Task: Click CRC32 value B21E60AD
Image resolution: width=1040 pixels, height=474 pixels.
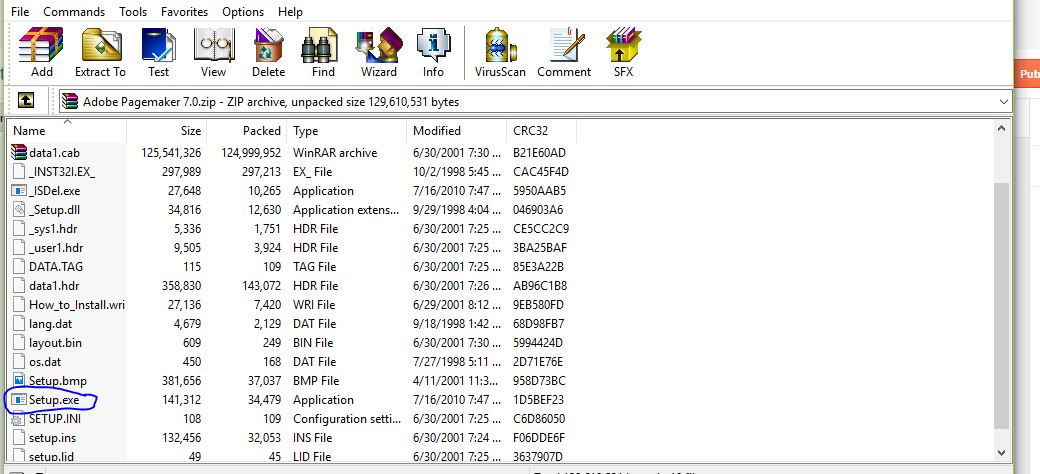Action: click(x=539, y=152)
